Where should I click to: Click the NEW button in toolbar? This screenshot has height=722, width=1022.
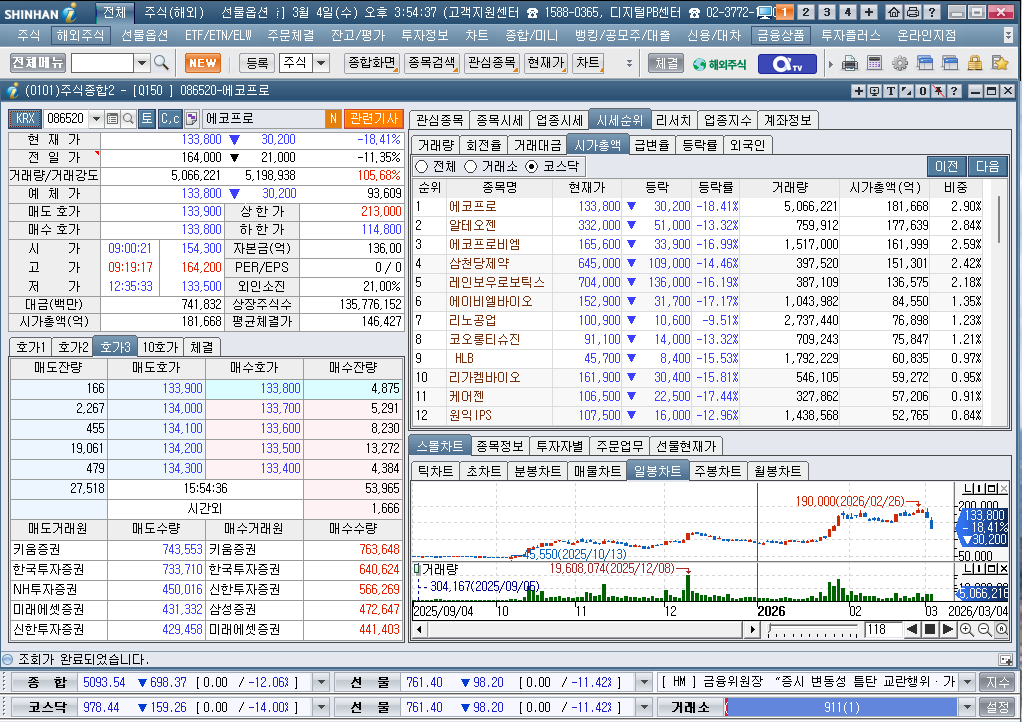coord(203,63)
